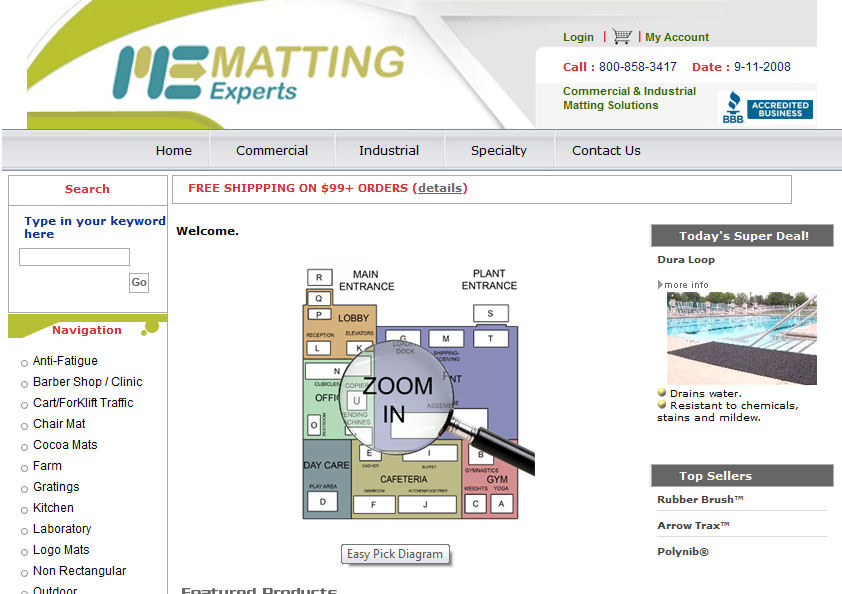Click the shopping cart icon
The width and height of the screenshot is (842, 594).
622,36
